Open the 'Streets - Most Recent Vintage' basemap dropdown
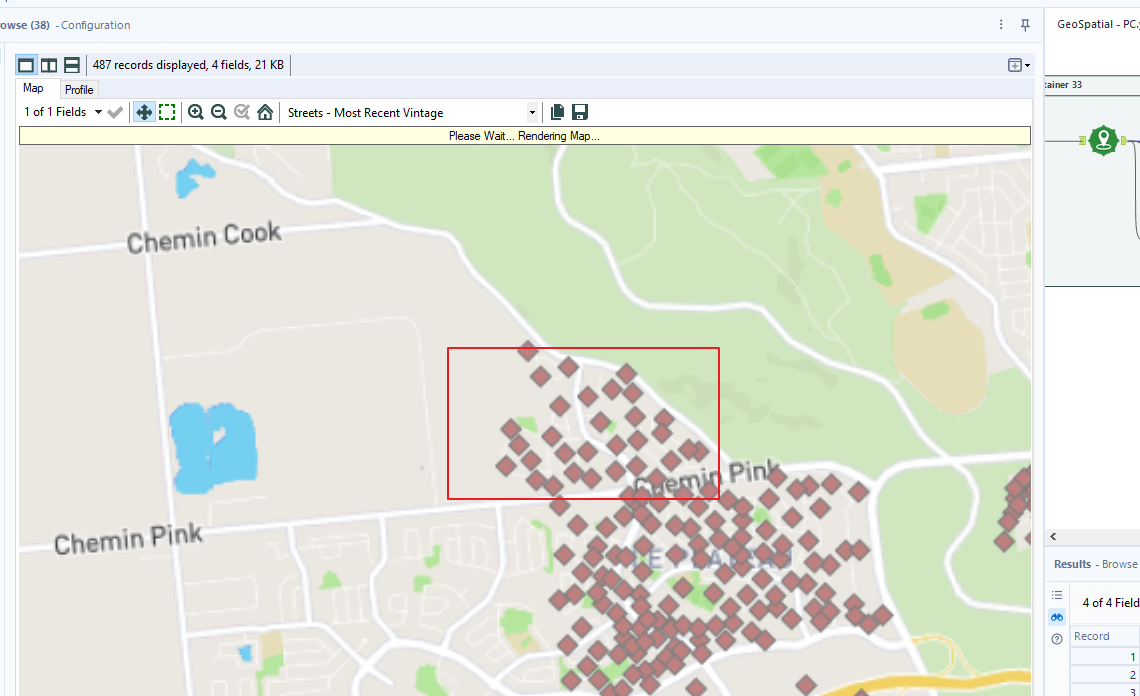 pyautogui.click(x=533, y=112)
